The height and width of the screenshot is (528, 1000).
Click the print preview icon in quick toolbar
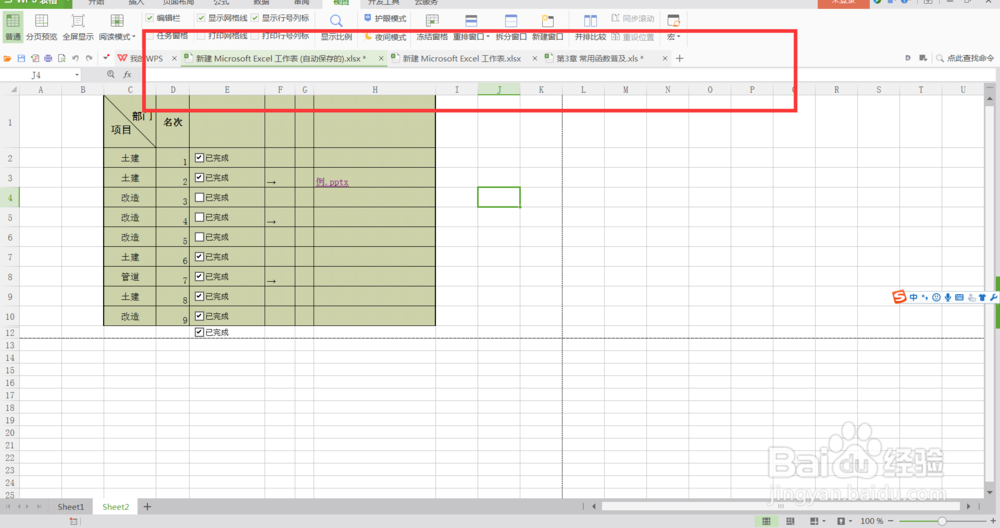[62, 58]
